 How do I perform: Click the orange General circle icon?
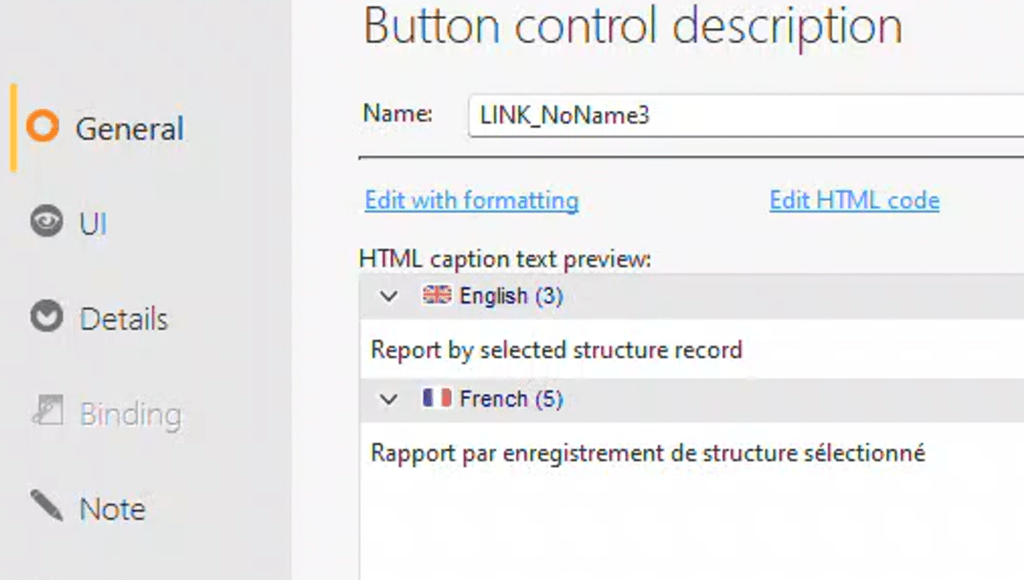tap(42, 127)
